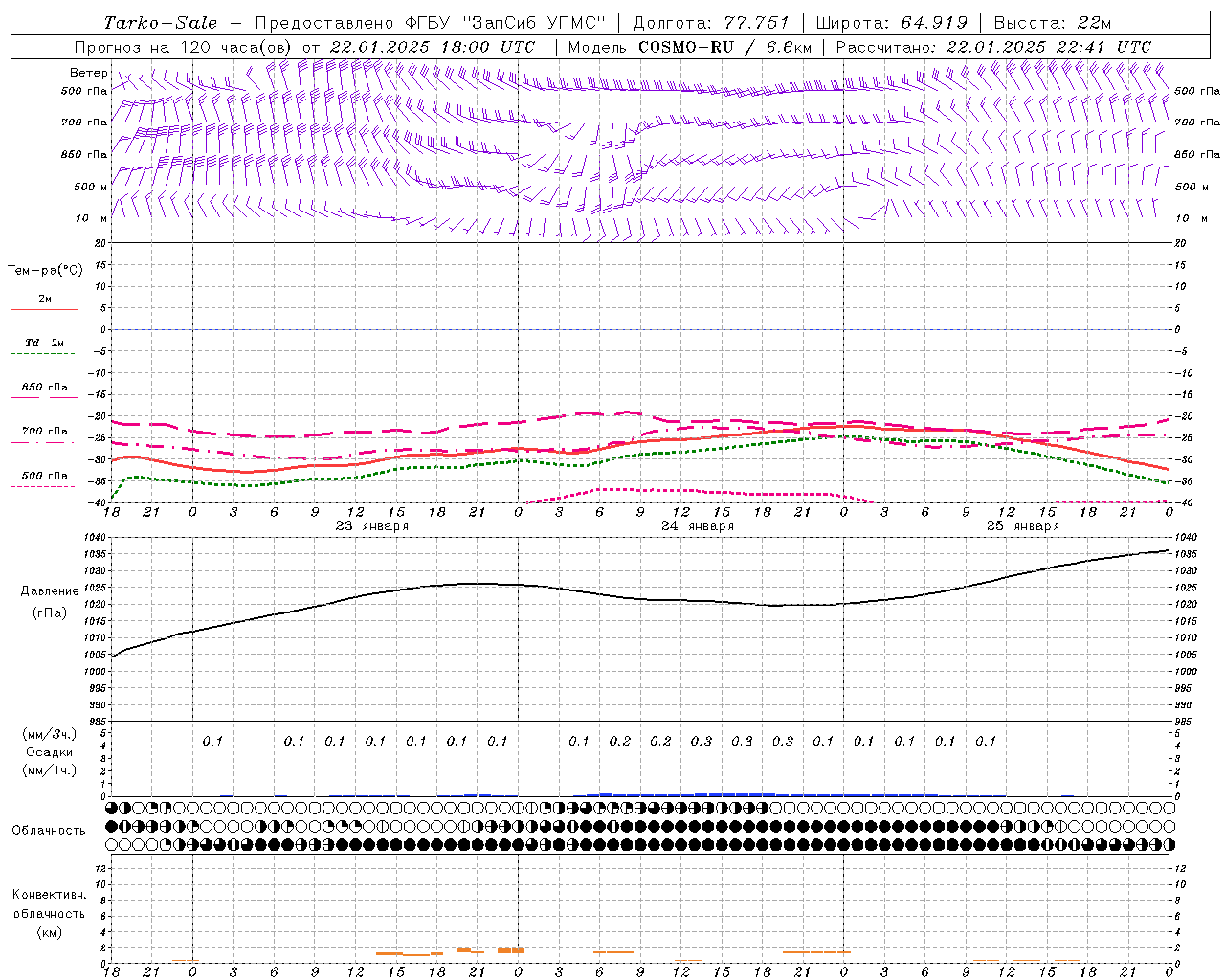Click the Tarko-Sale station title
Screen dimensions: 1225x980
pos(161,23)
